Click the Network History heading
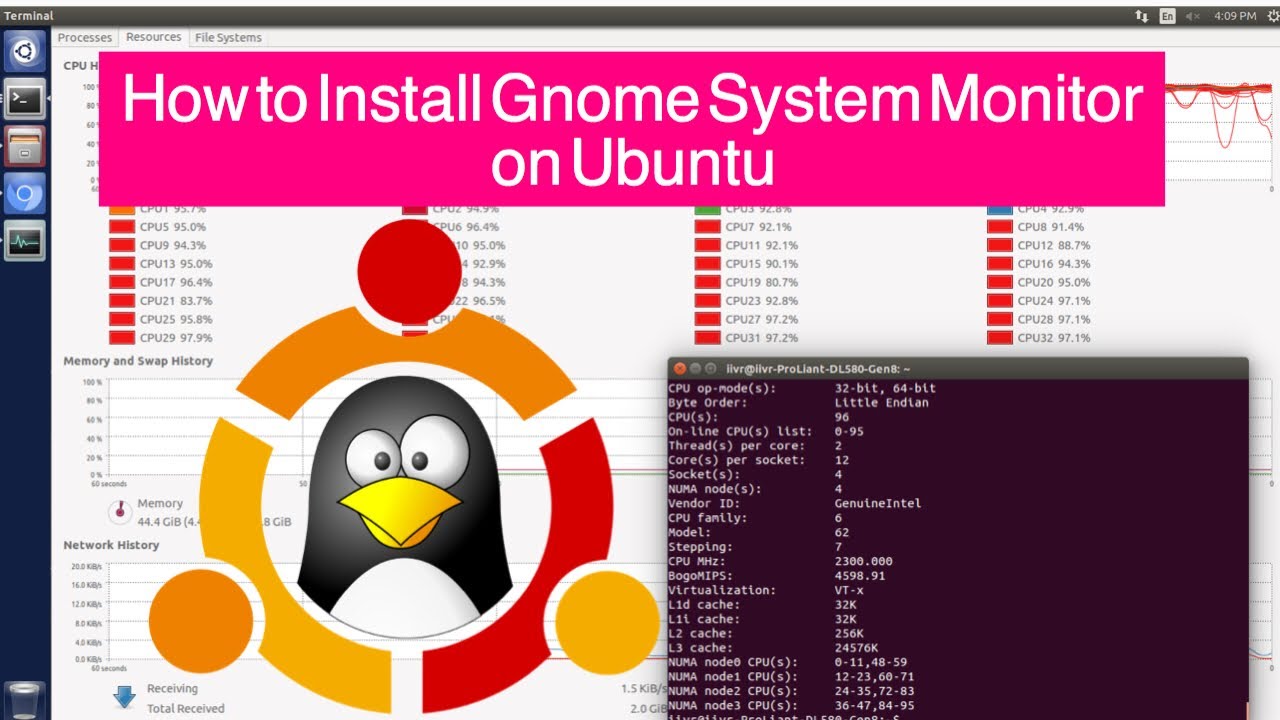Viewport: 1280px width, 720px height. tap(111, 545)
